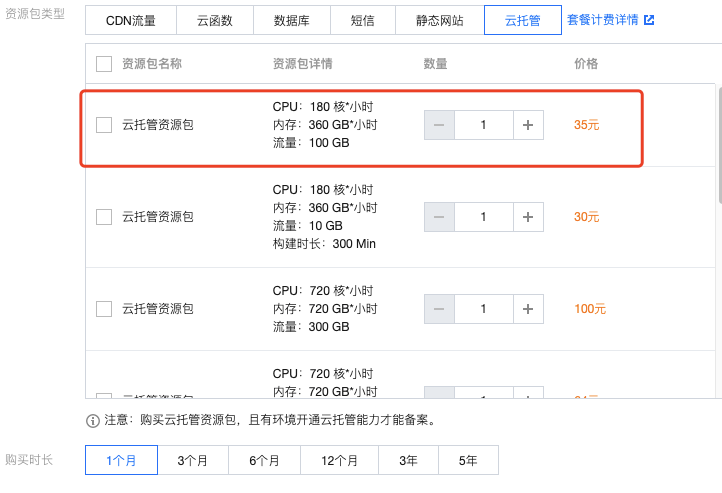Check the 100元 云托管资源包 checkbox

click(x=104, y=309)
